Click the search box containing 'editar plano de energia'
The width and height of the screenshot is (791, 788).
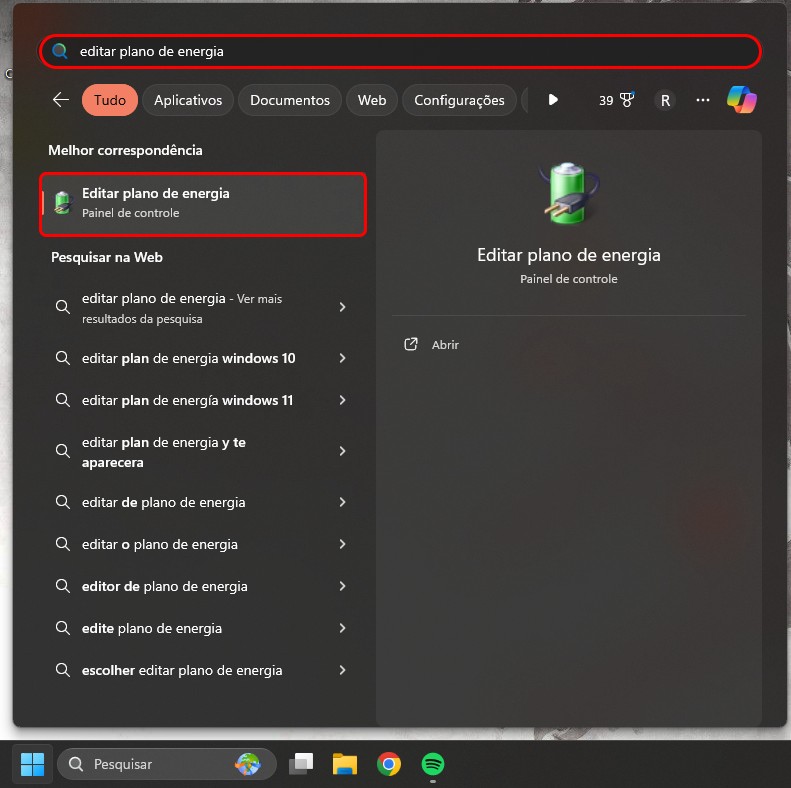tap(400, 51)
